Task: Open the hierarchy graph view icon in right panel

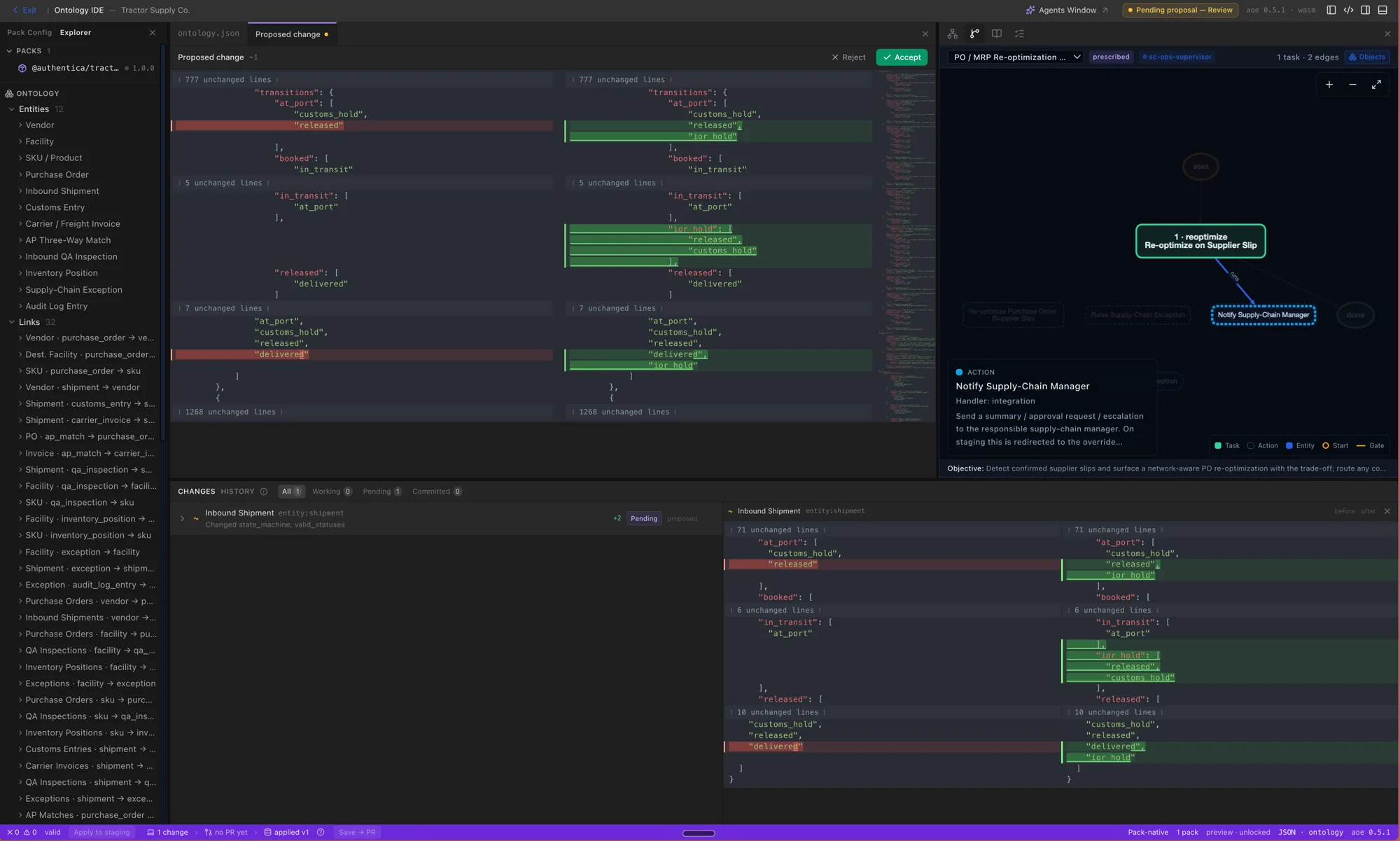Action: coord(953,34)
